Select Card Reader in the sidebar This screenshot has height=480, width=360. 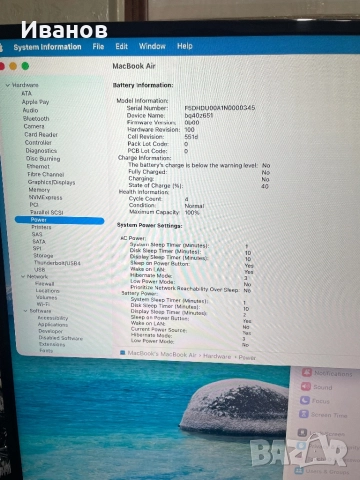[41, 135]
